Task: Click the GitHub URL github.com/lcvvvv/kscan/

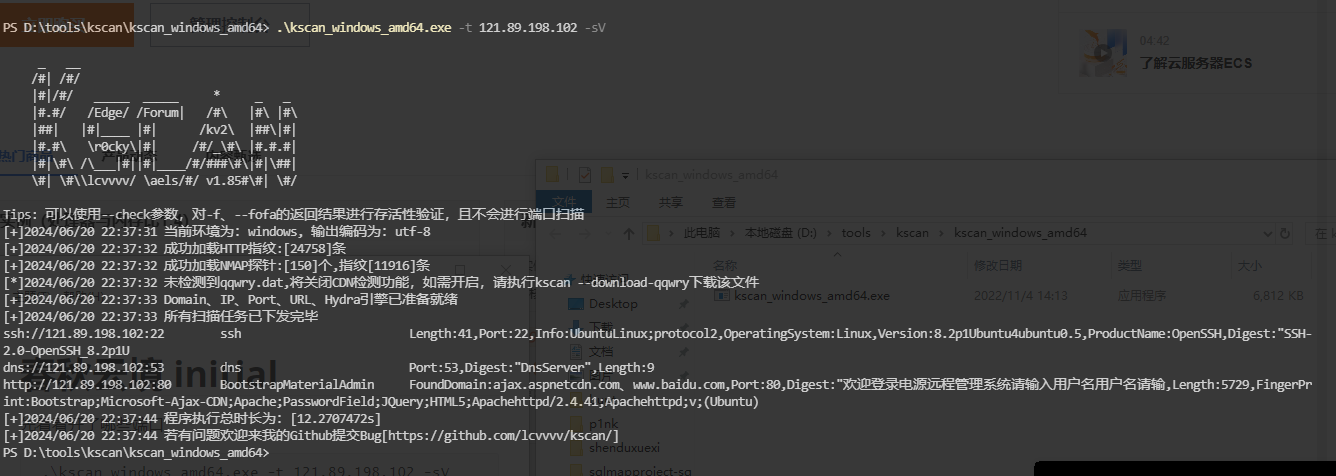Action: (x=501, y=435)
